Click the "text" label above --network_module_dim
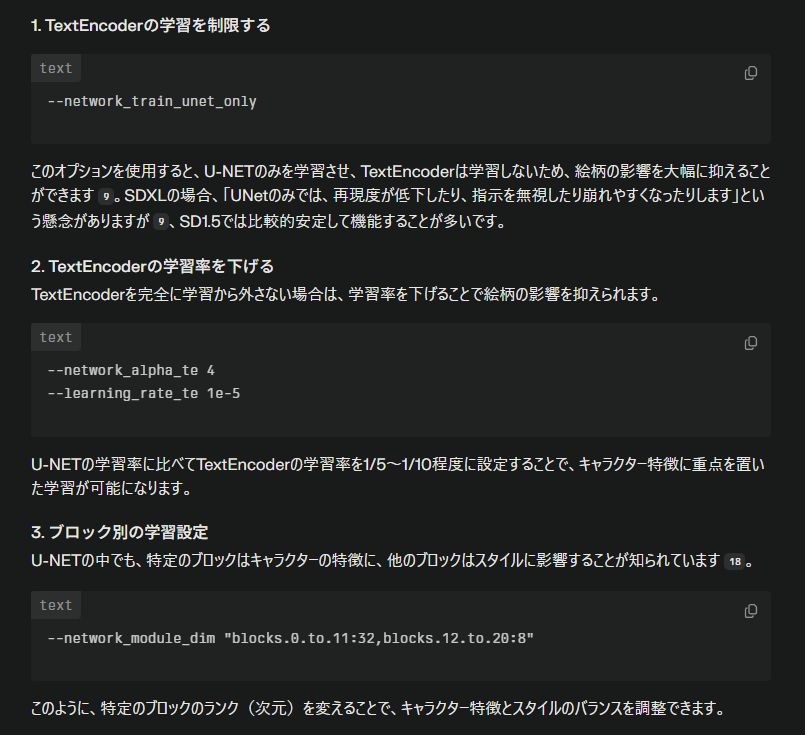 (x=56, y=606)
